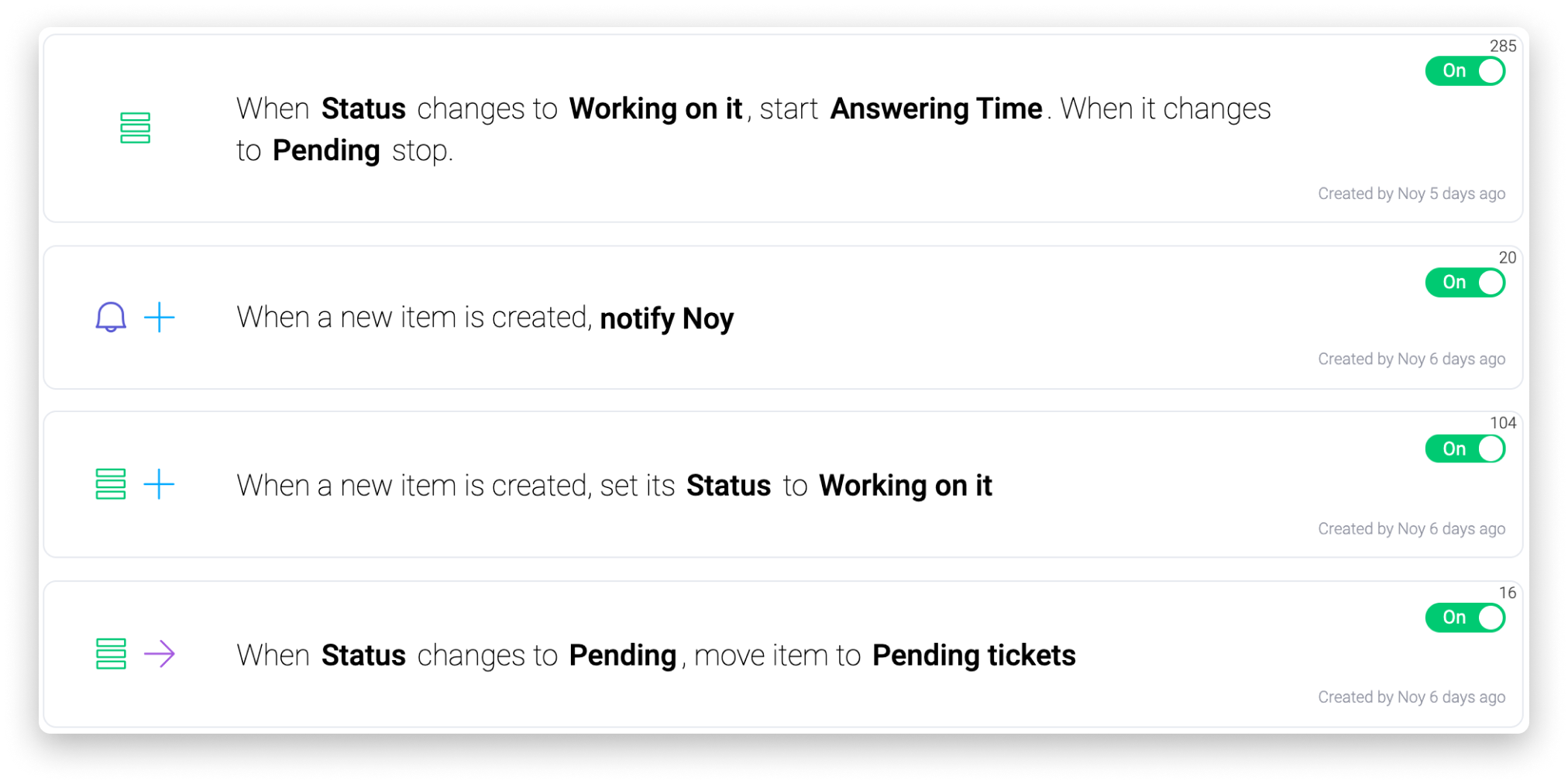Open the 285 run count of the first automation
The width and height of the screenshot is (1568, 784).
[1503, 46]
